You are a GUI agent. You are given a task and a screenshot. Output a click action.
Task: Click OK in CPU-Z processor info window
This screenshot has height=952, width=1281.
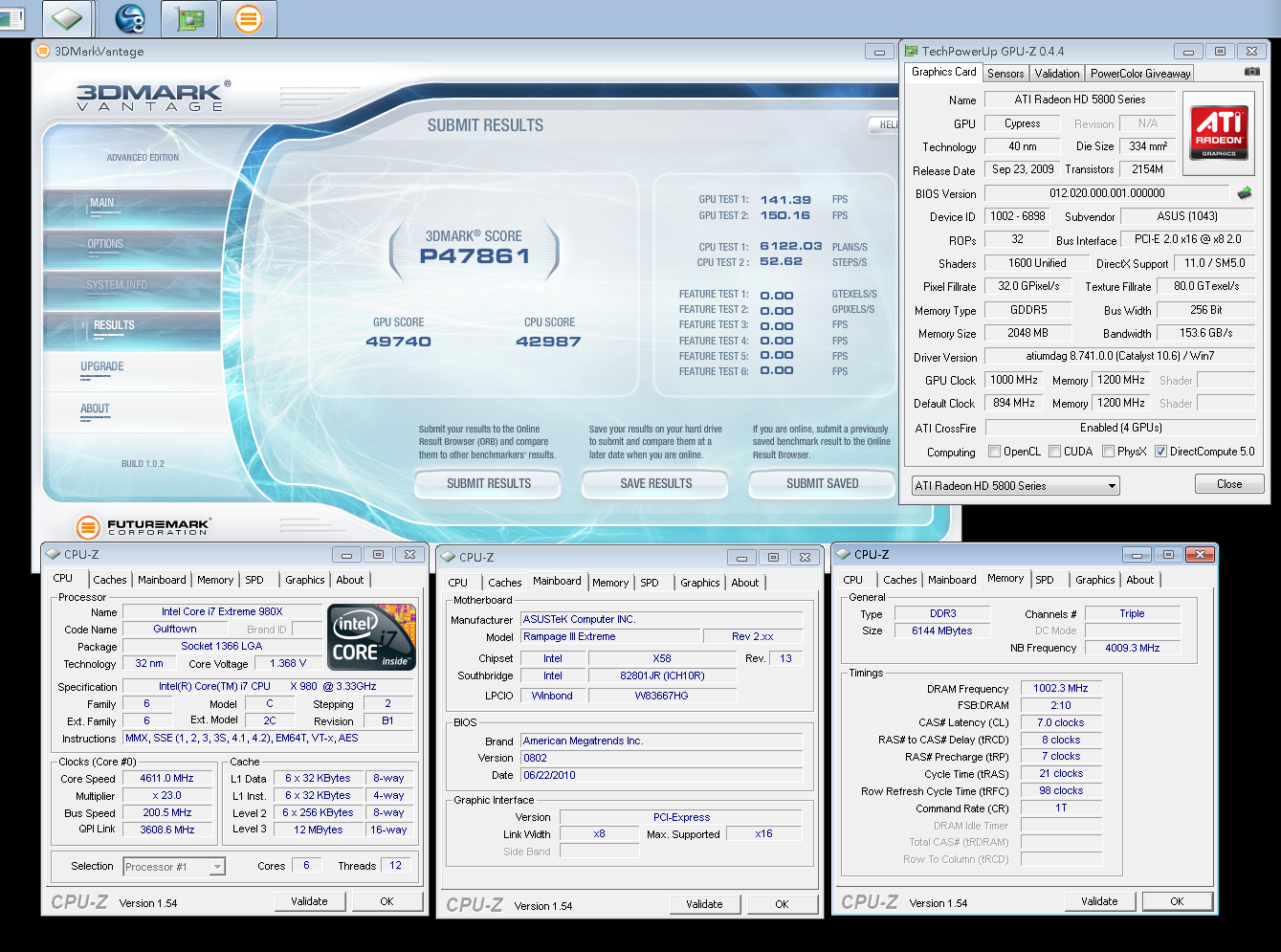[x=387, y=901]
